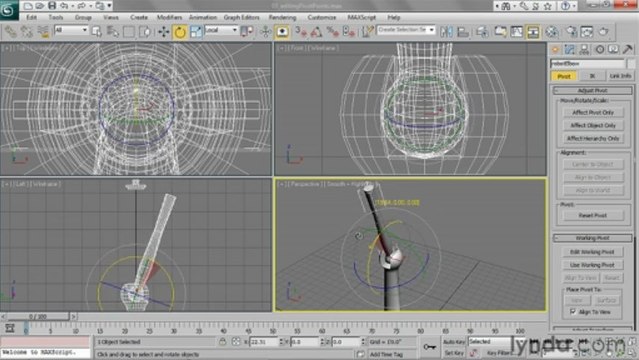
Task: Click the Render Production teapot icon
Action: pyautogui.click(x=604, y=31)
